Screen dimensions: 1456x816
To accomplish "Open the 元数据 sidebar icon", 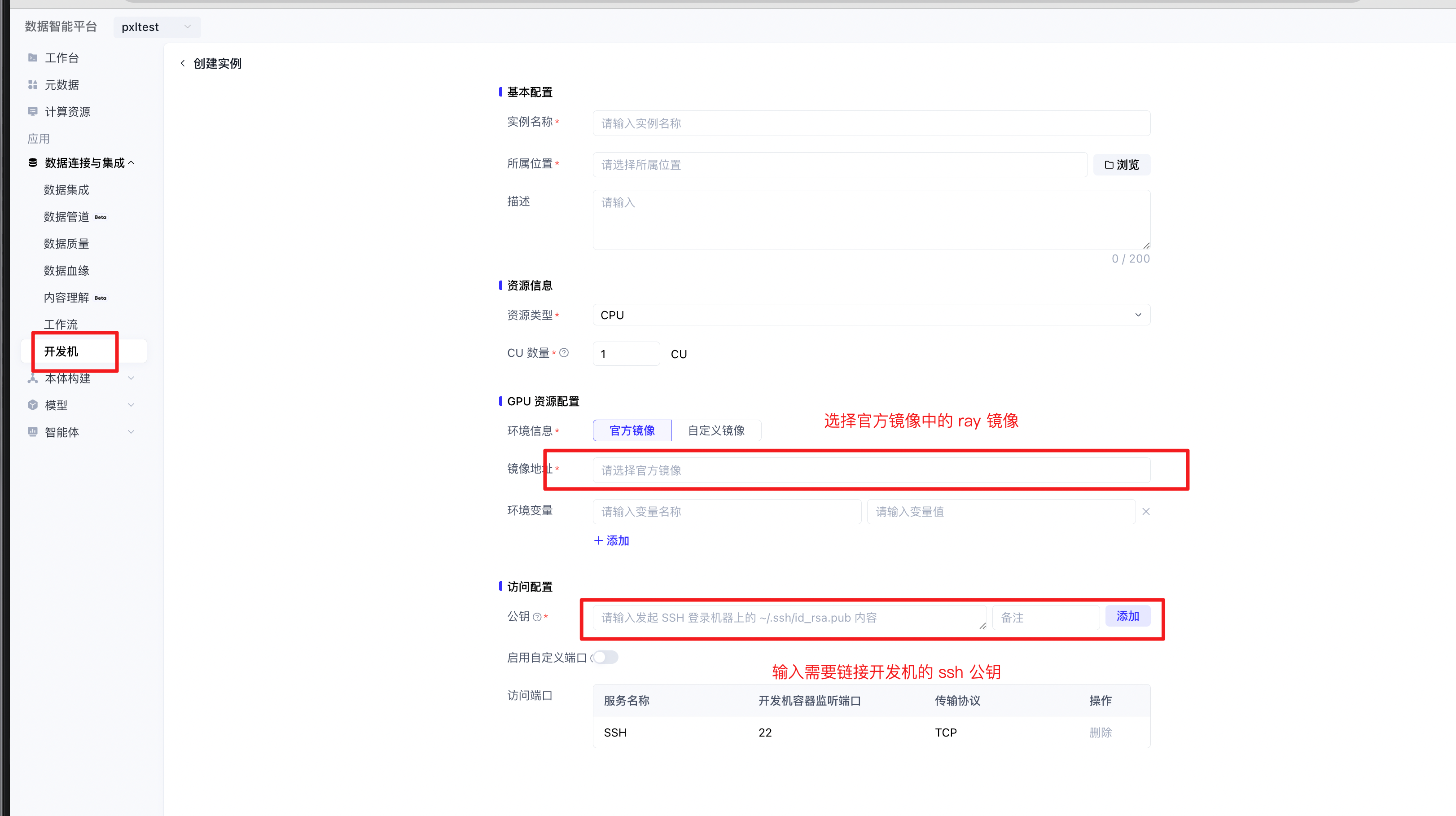I will point(33,85).
